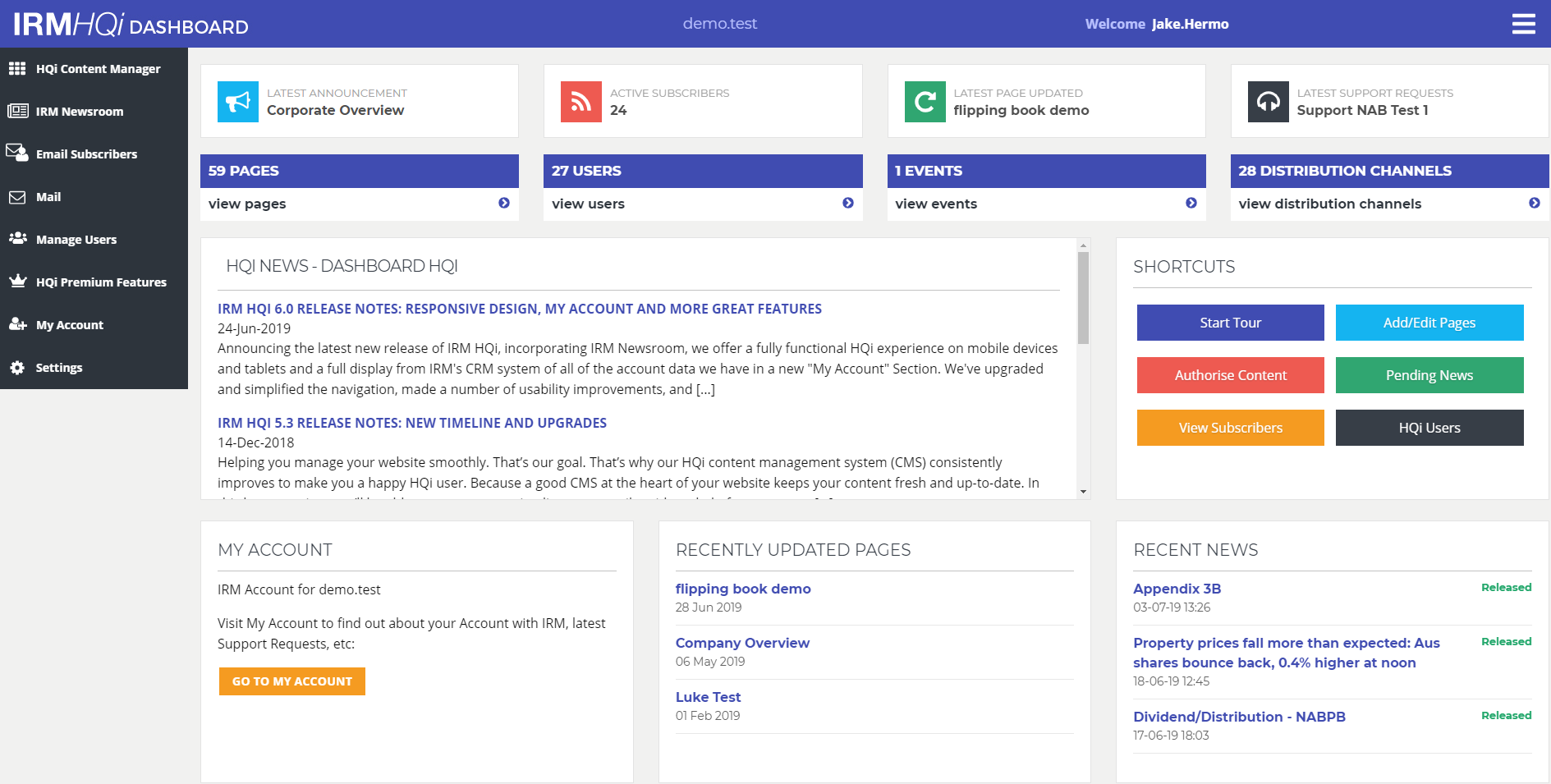Open the Appendix 3B news item

pos(1177,589)
